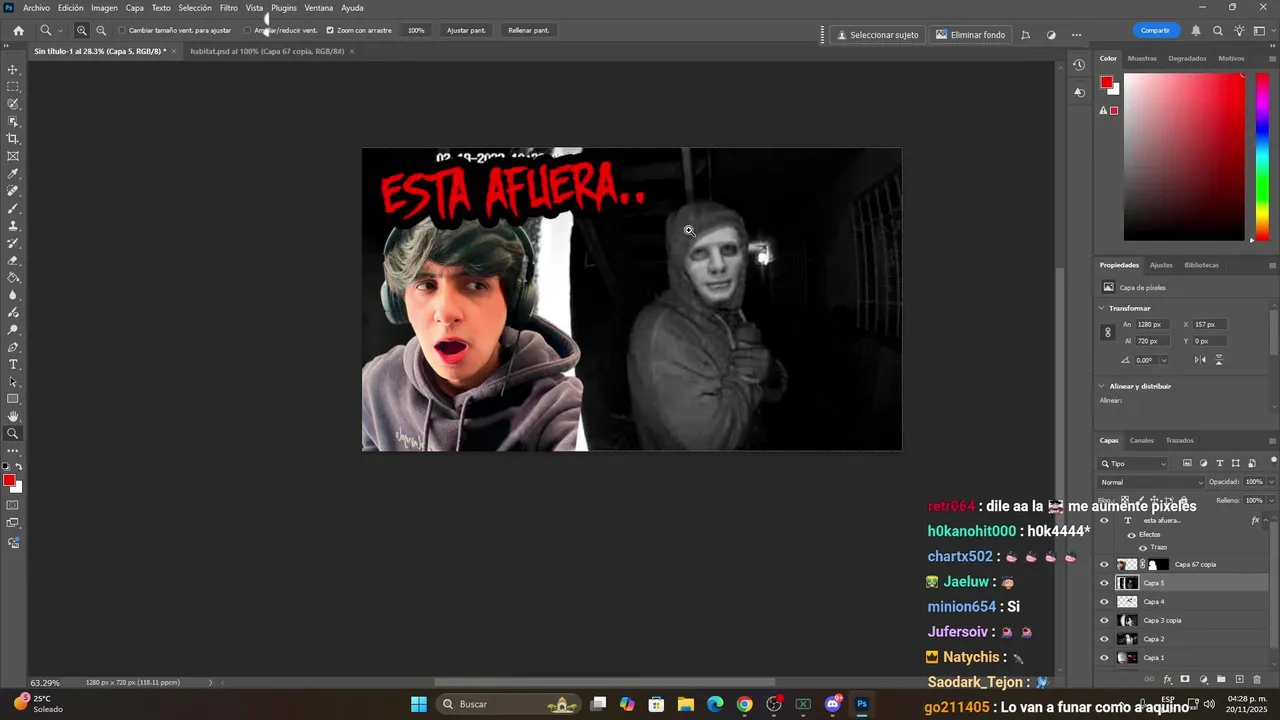
Task: Hide the Capa 3 copia layer
Action: (1104, 620)
